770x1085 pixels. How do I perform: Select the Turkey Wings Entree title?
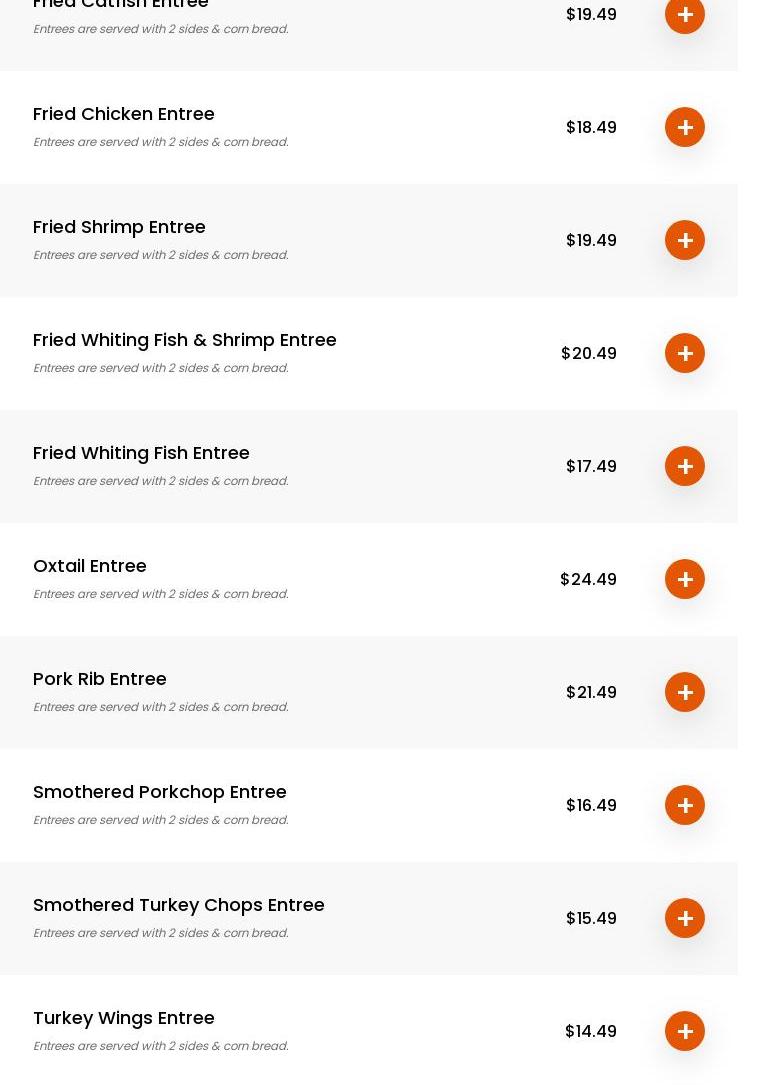(x=124, y=1018)
